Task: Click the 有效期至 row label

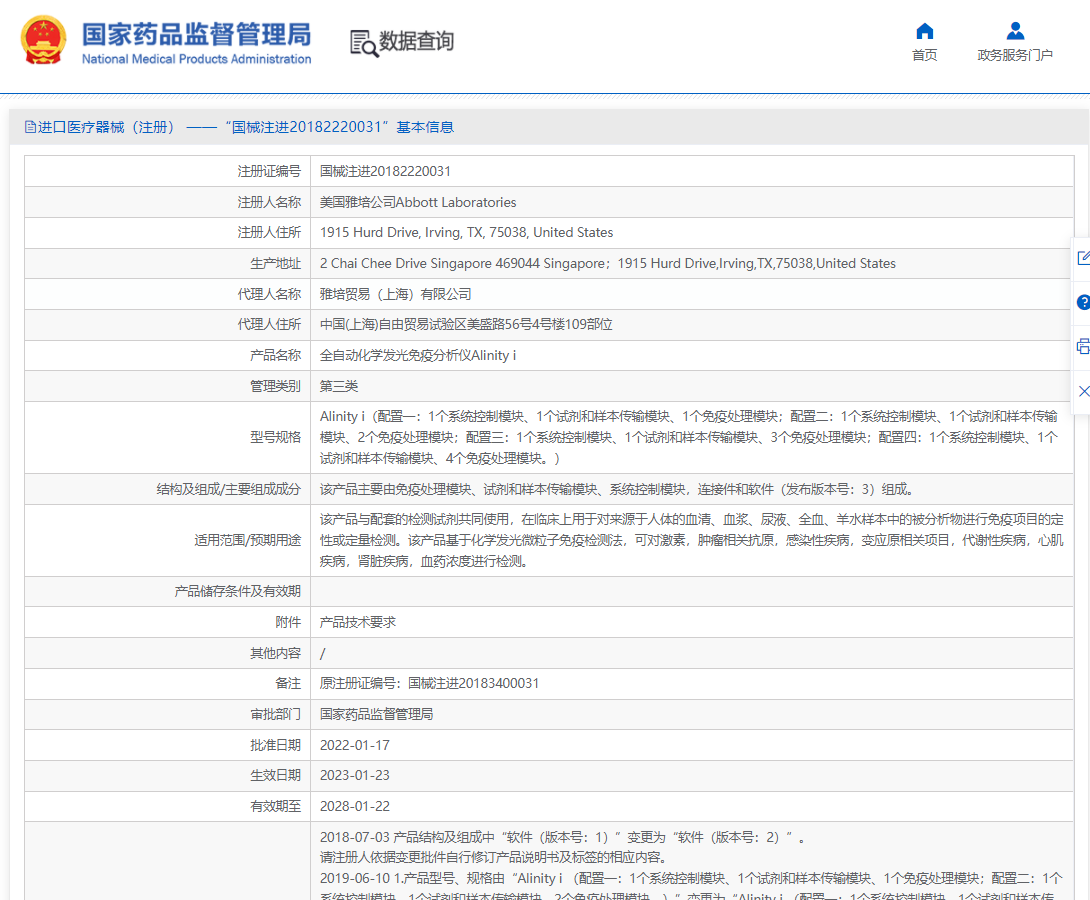Action: click(x=275, y=806)
